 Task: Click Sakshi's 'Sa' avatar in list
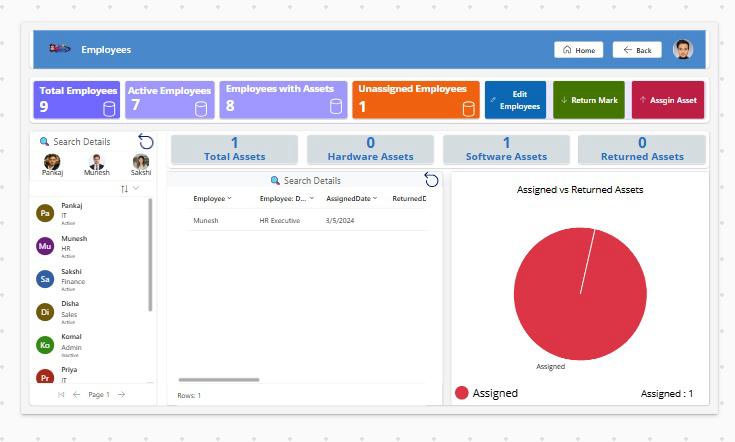click(45, 279)
